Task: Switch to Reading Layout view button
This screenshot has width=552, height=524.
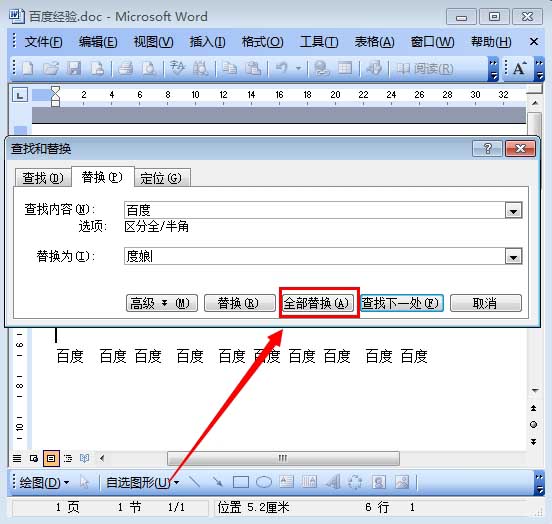Action: 84,458
